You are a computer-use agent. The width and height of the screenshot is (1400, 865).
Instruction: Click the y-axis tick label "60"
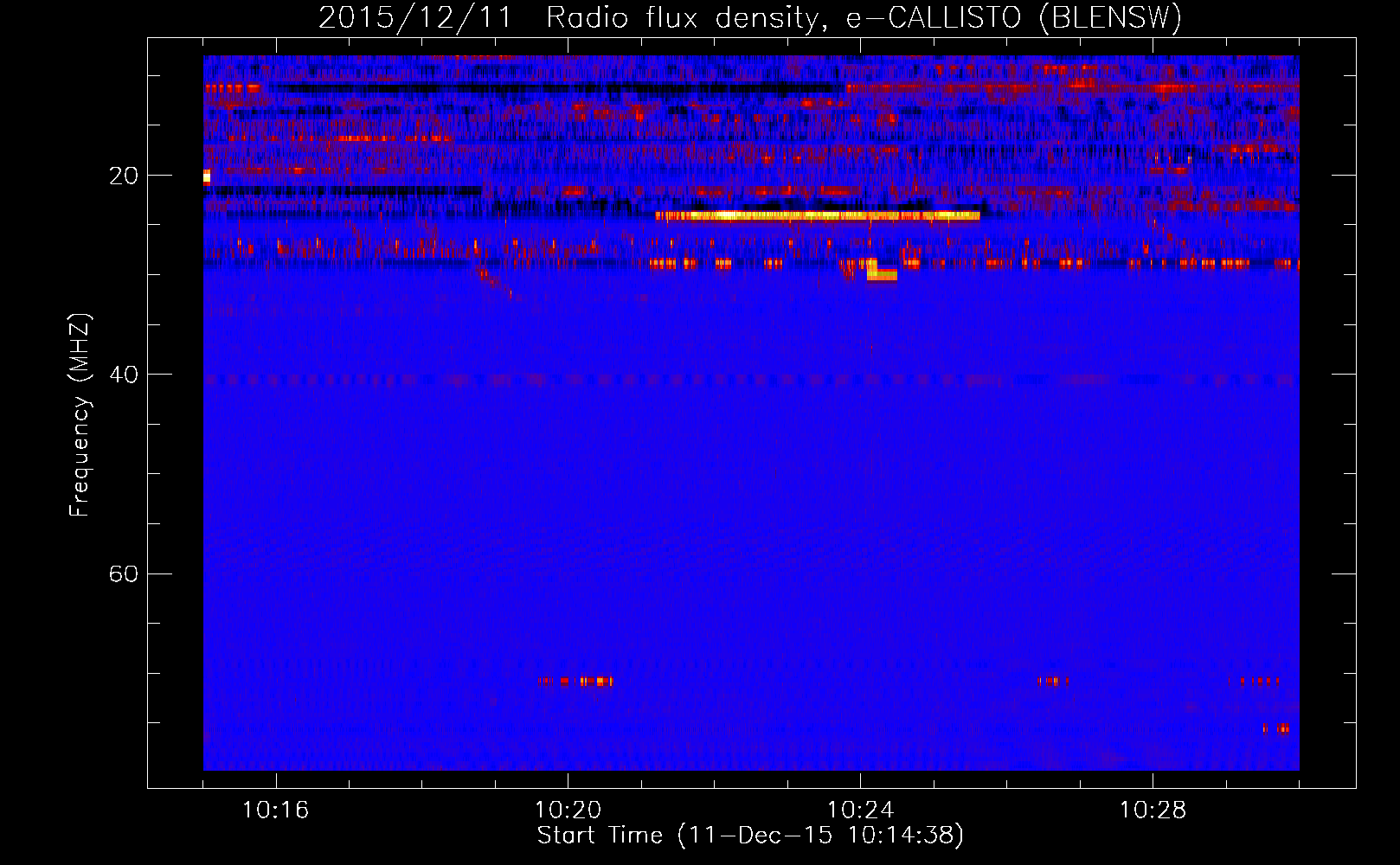point(124,573)
